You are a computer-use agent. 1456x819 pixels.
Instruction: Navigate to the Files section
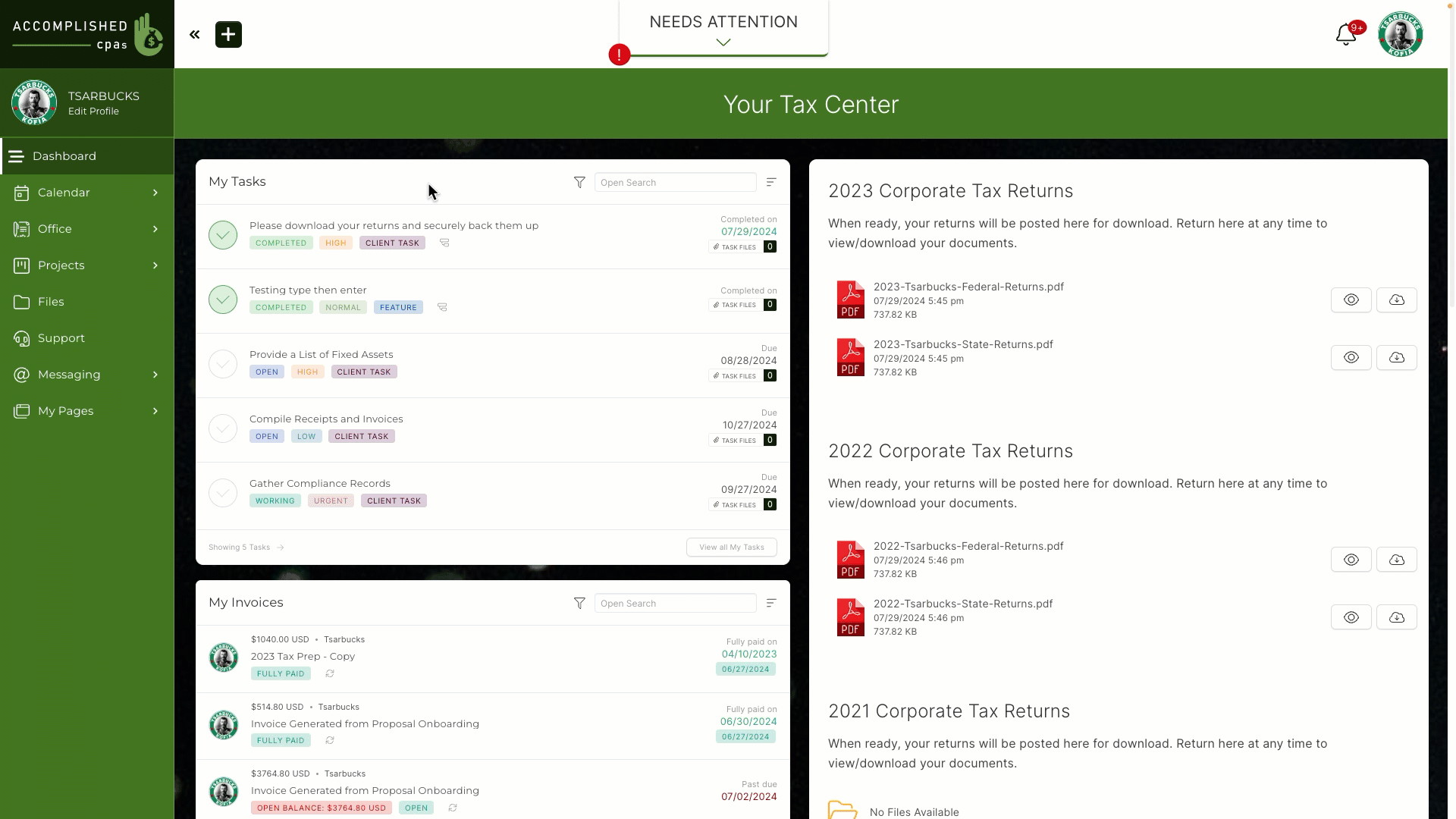click(x=50, y=301)
